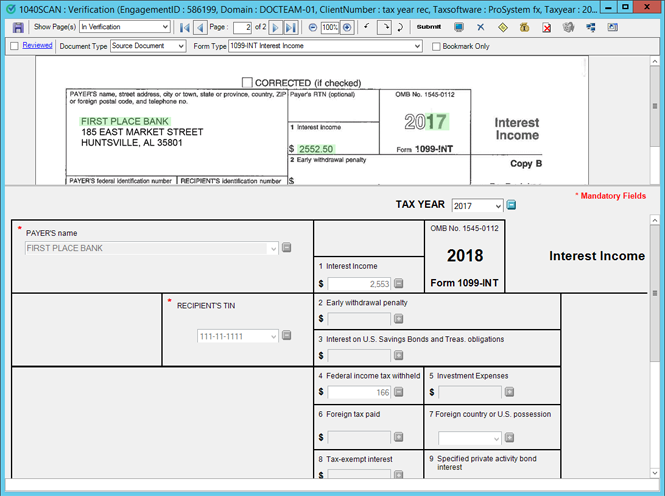The image size is (665, 496).
Task: Click the Investment Expenses amount field
Action: pyautogui.click(x=470, y=392)
